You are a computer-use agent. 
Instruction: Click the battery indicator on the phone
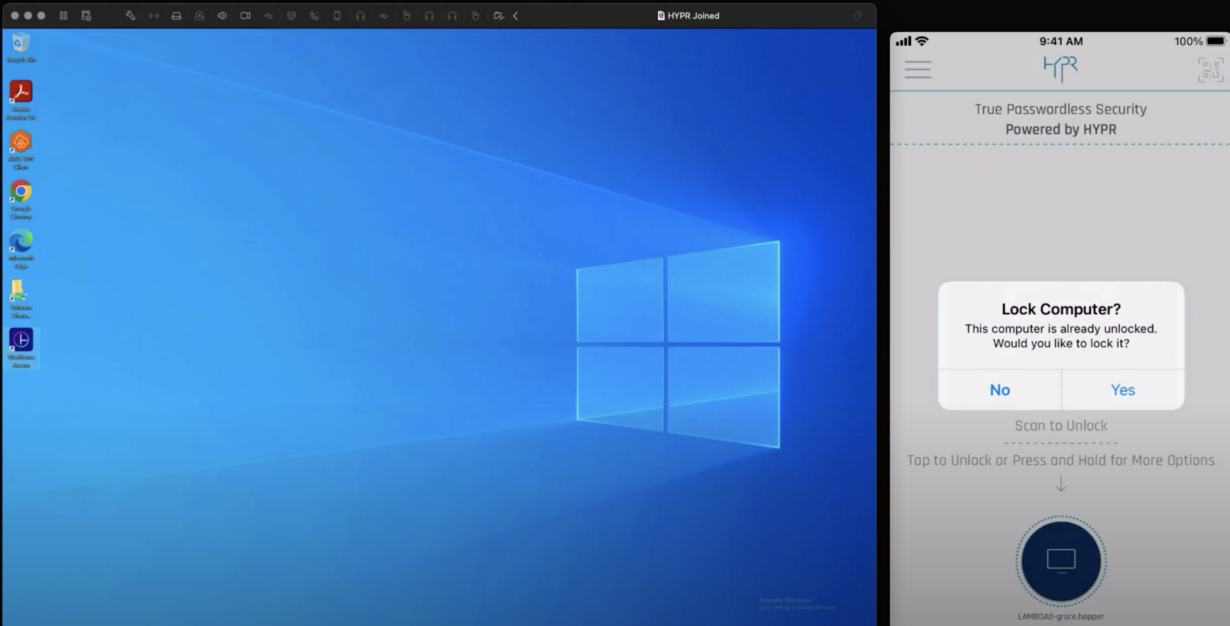pos(1214,41)
